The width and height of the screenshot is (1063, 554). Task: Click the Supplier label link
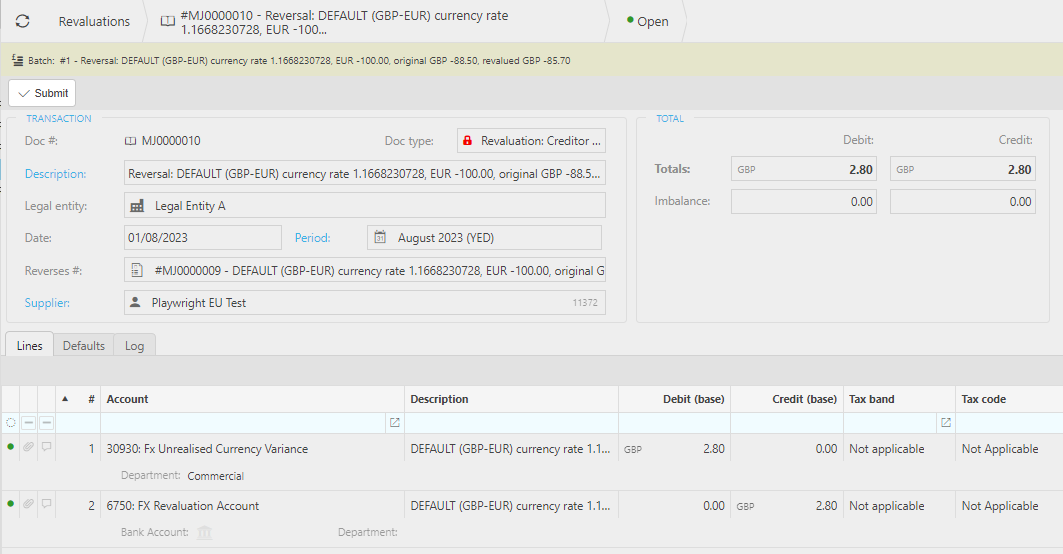tap(47, 302)
